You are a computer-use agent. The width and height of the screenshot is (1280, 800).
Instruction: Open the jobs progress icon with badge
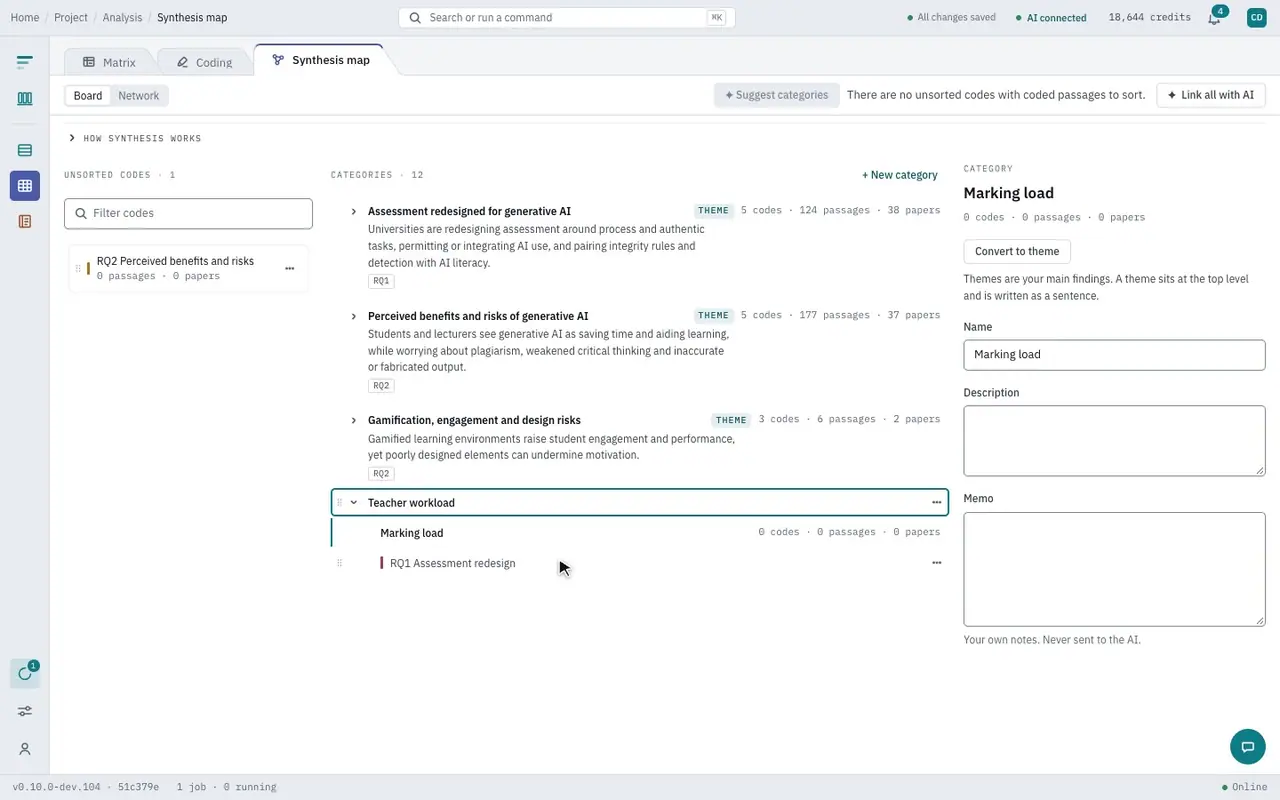point(25,673)
